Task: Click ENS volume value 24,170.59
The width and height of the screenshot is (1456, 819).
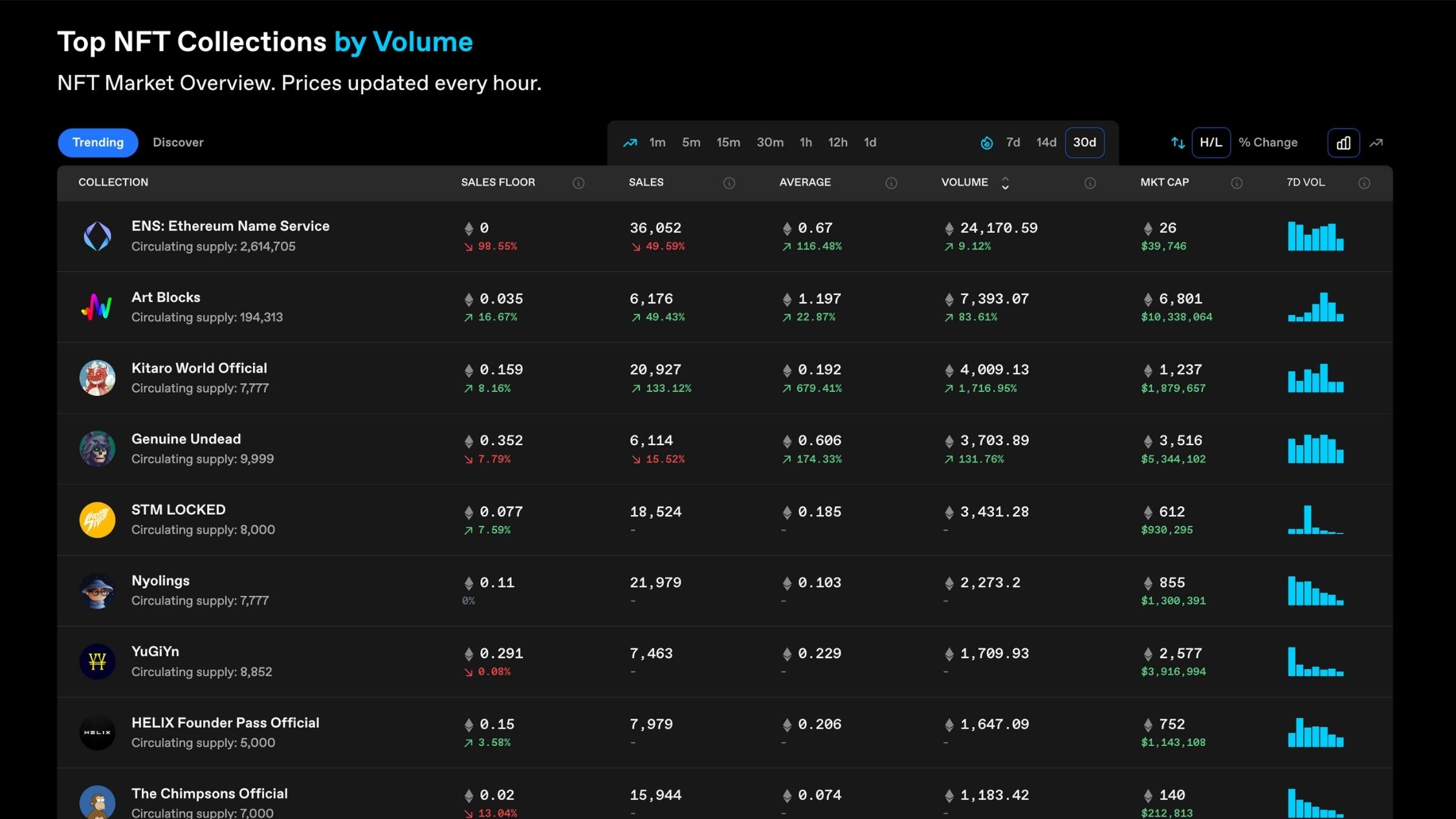Action: (x=998, y=228)
